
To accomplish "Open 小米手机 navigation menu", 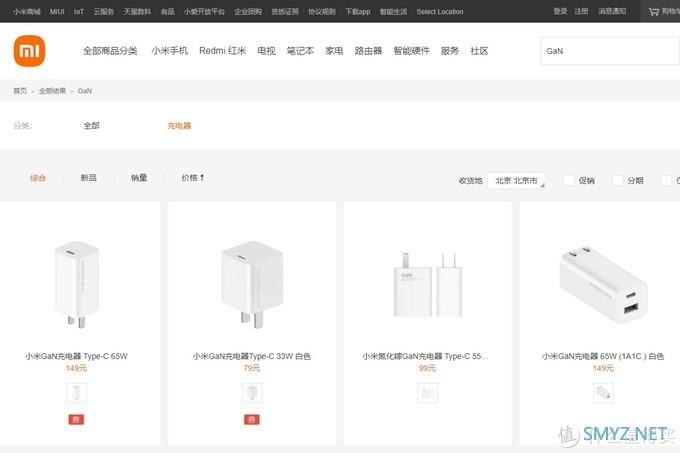I will point(170,51).
